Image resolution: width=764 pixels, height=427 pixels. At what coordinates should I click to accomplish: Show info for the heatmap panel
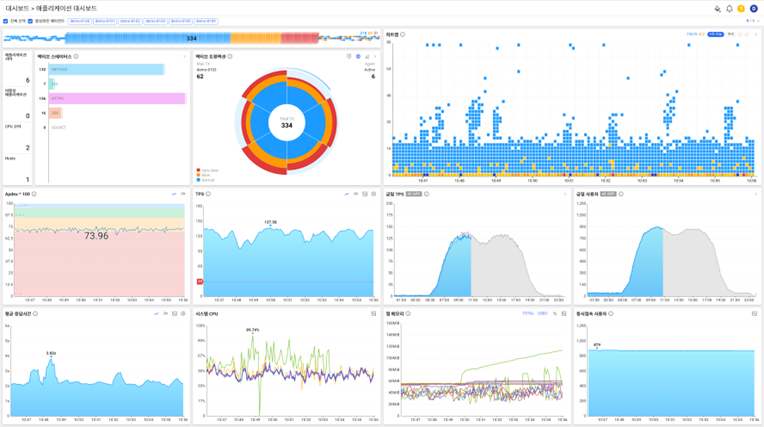(402, 35)
